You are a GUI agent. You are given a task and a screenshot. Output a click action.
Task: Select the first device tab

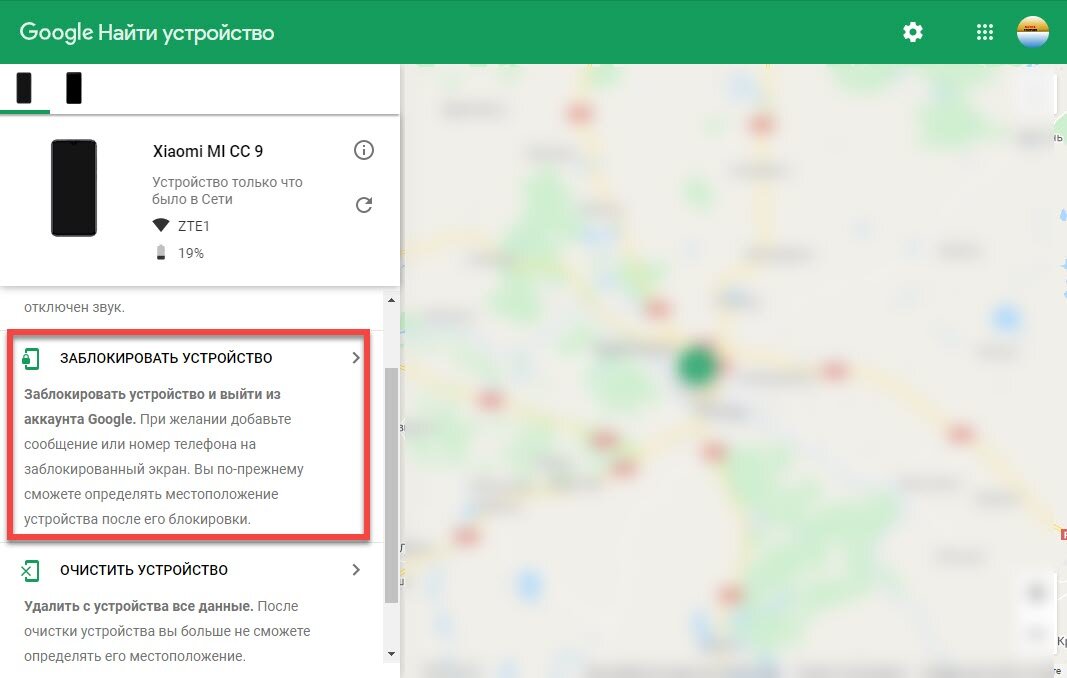tap(24, 88)
